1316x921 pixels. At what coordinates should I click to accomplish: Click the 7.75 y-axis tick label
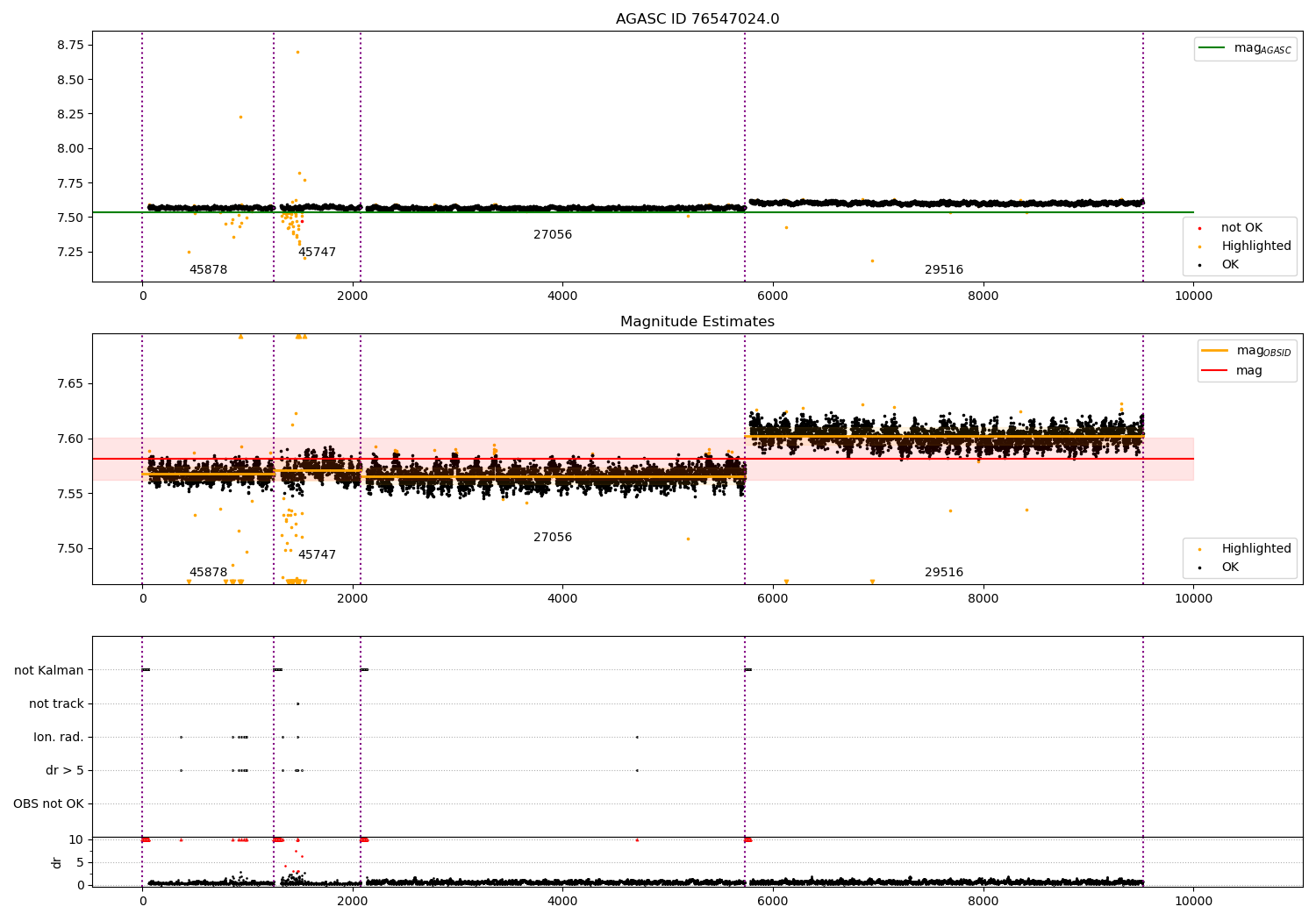(x=70, y=183)
